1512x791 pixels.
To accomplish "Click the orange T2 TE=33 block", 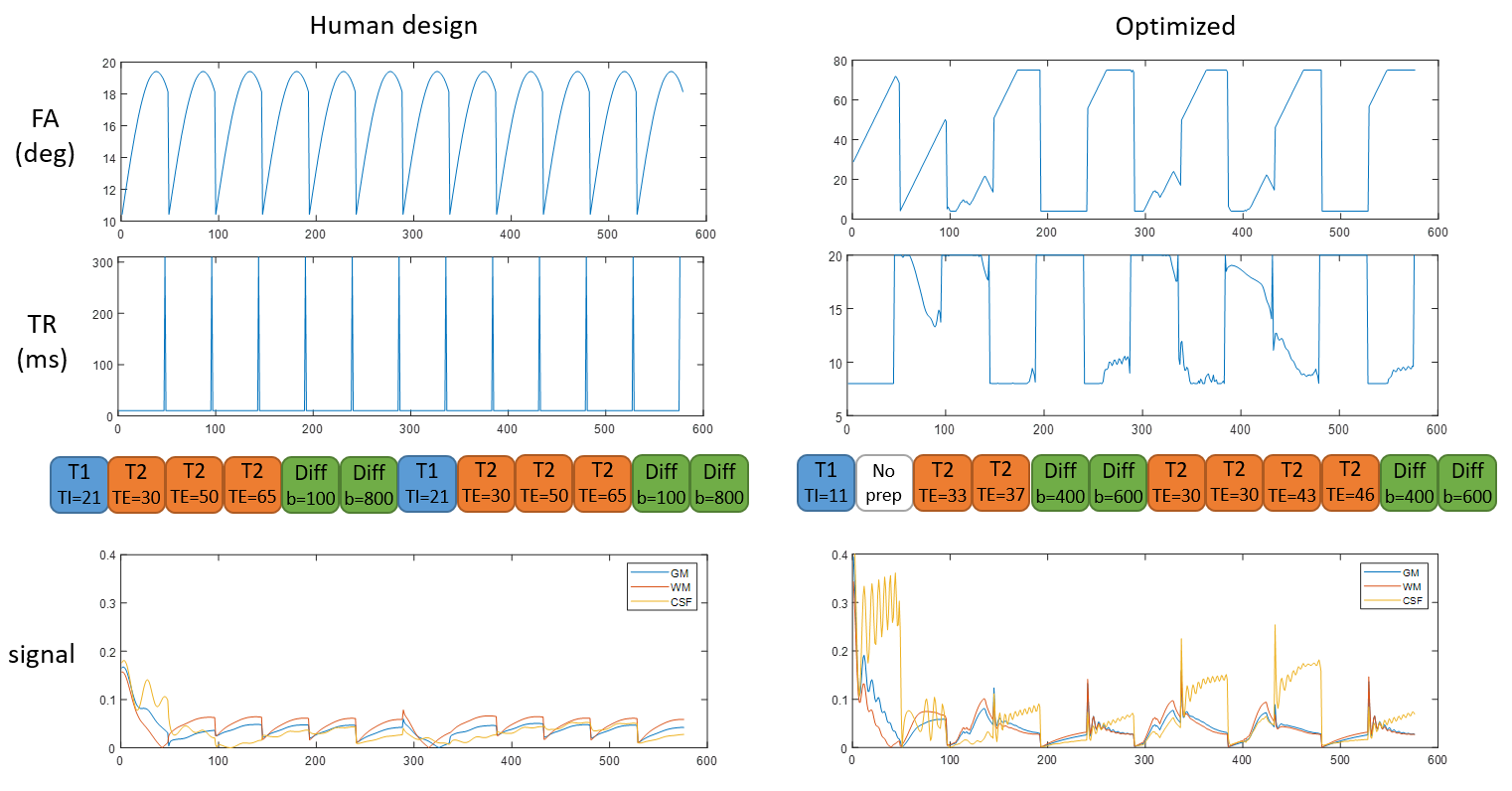I will (942, 483).
